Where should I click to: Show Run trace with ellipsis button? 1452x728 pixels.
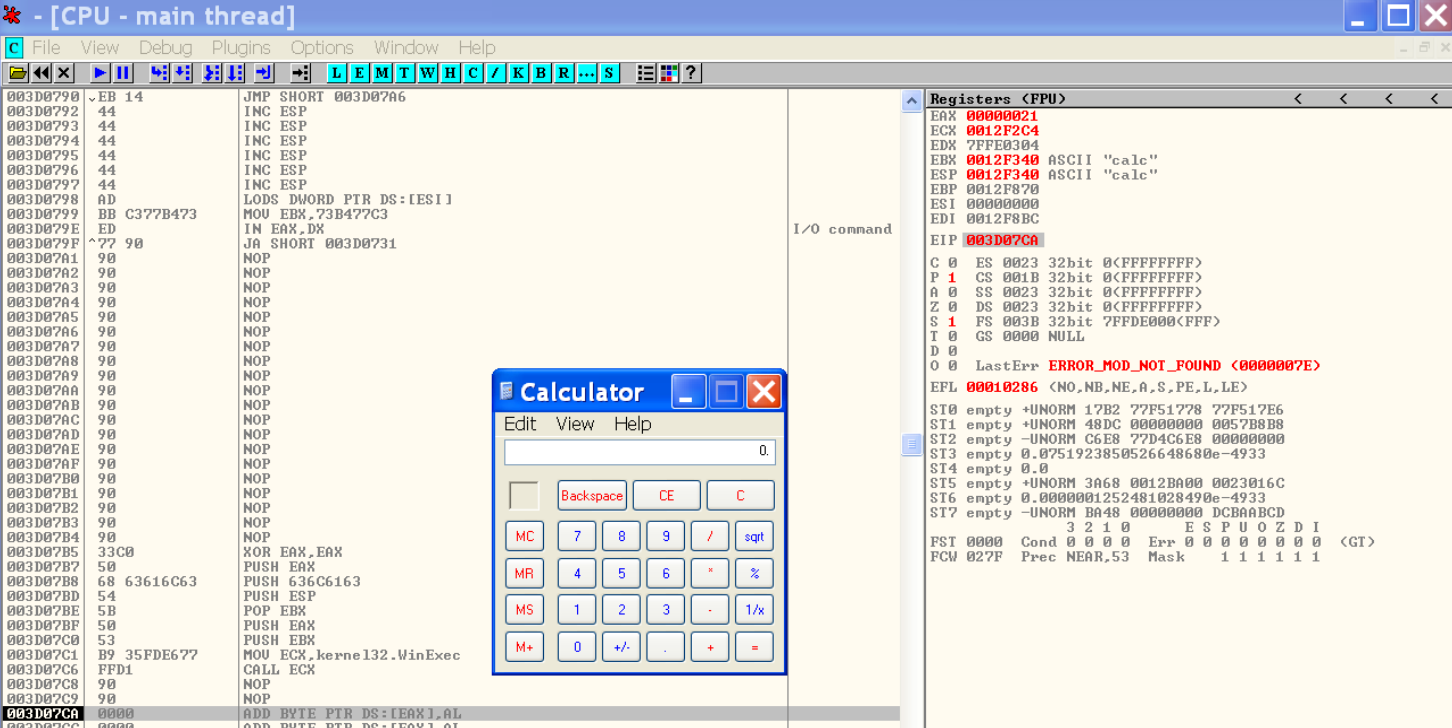(587, 73)
